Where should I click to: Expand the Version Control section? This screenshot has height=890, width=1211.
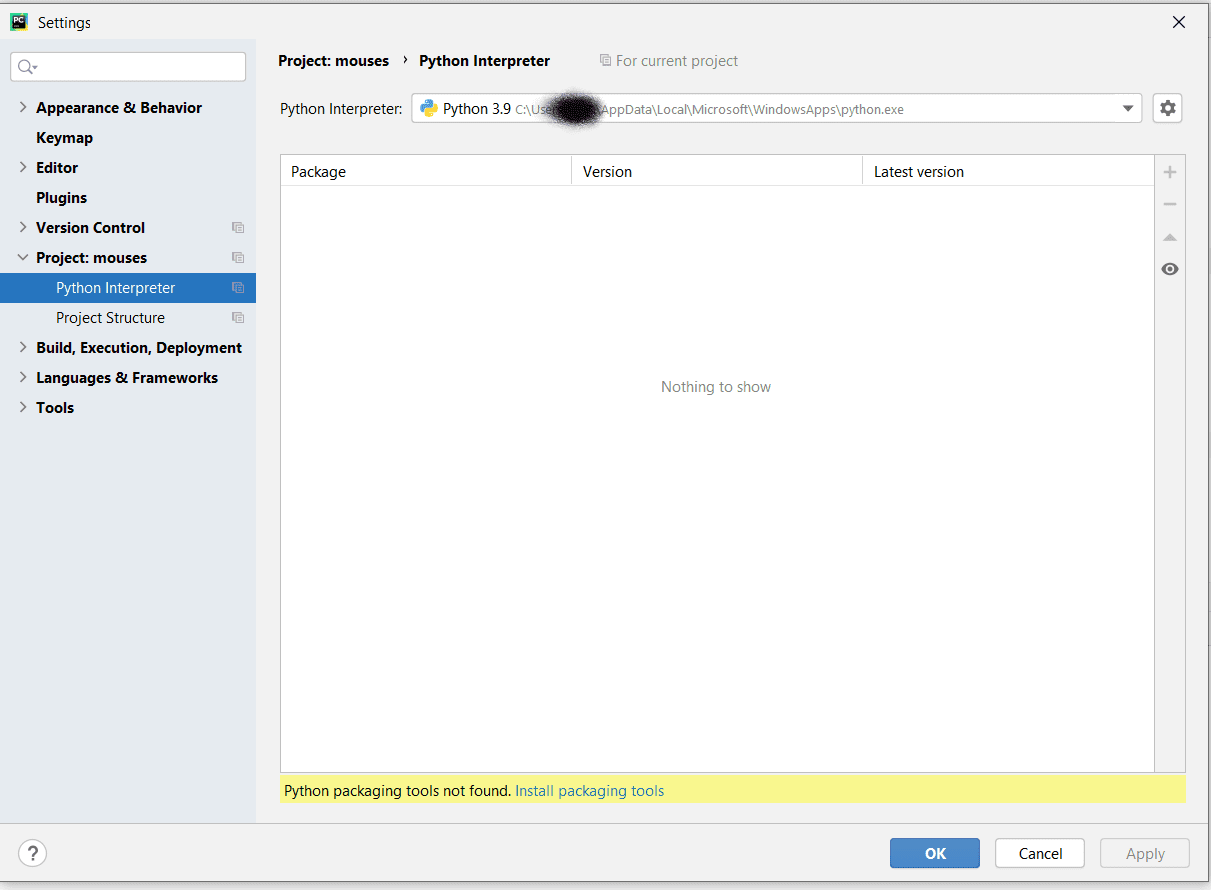click(23, 227)
